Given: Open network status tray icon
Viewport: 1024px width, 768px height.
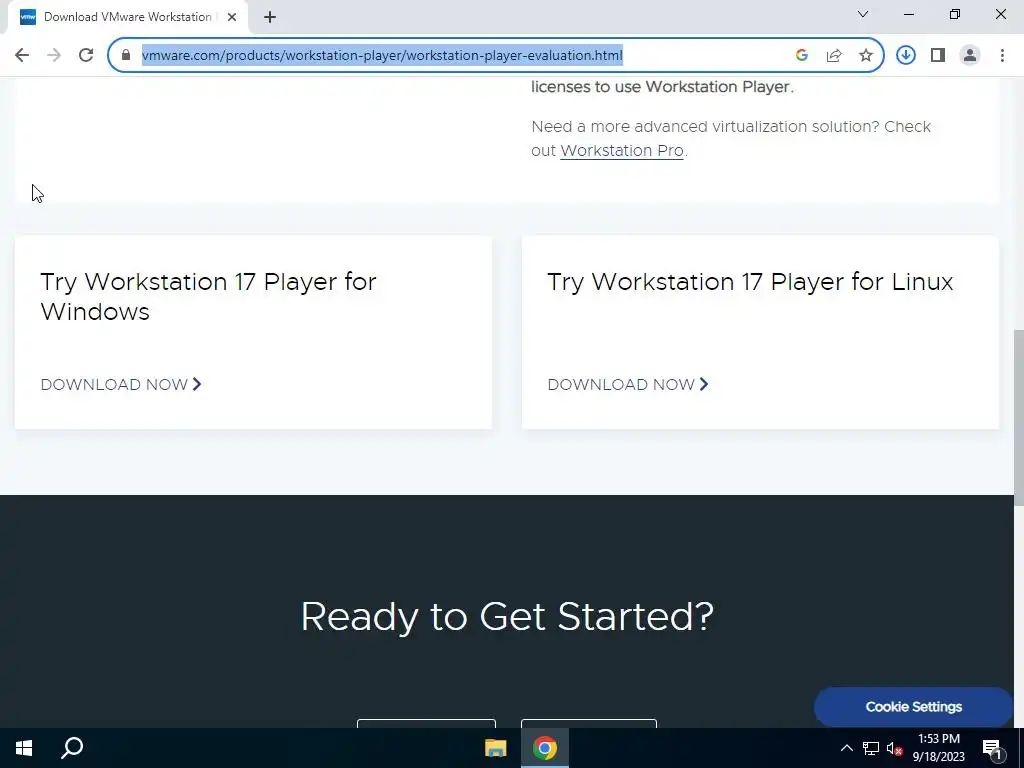Looking at the screenshot, I should click(x=871, y=748).
